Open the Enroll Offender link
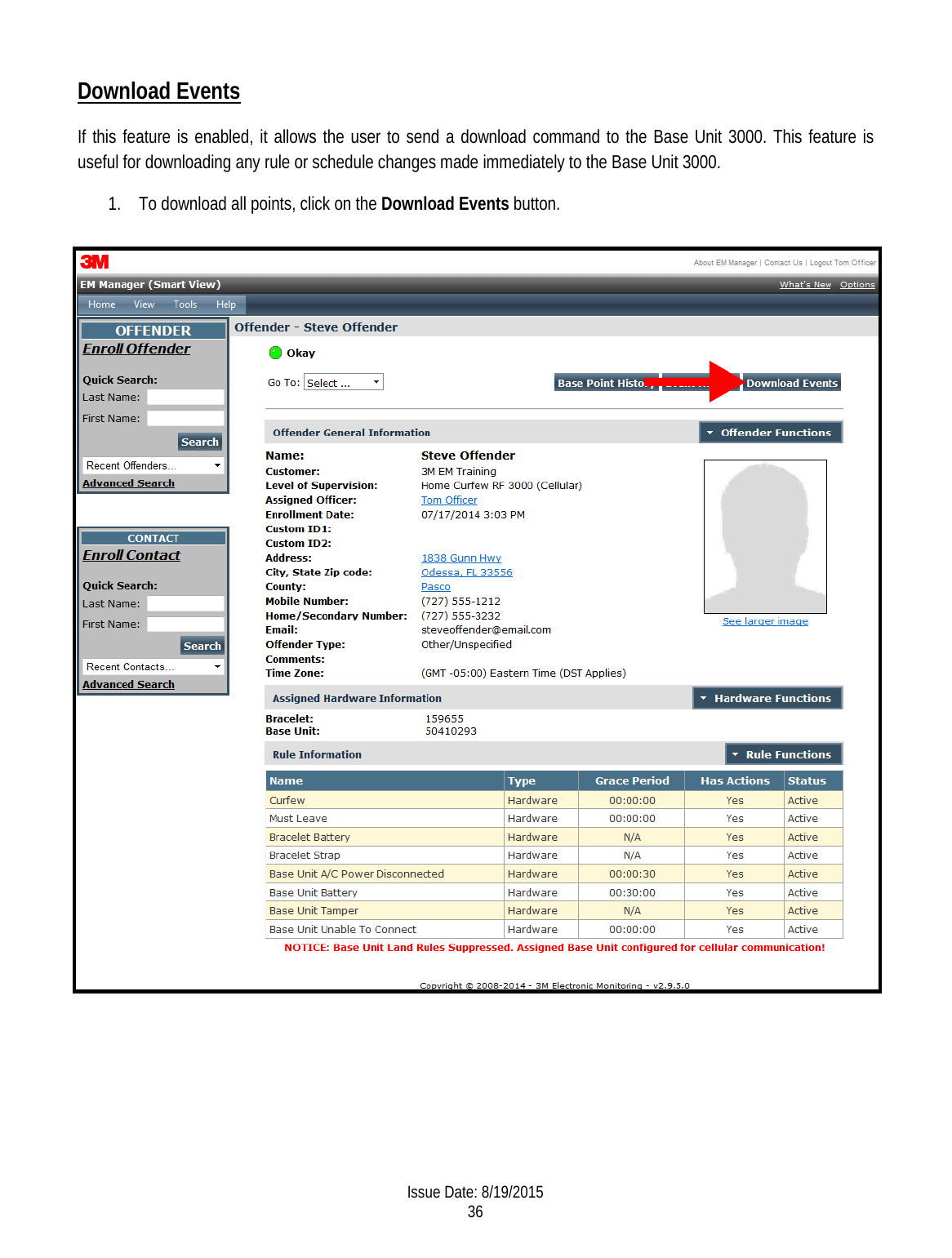952x1258 pixels. tap(136, 349)
